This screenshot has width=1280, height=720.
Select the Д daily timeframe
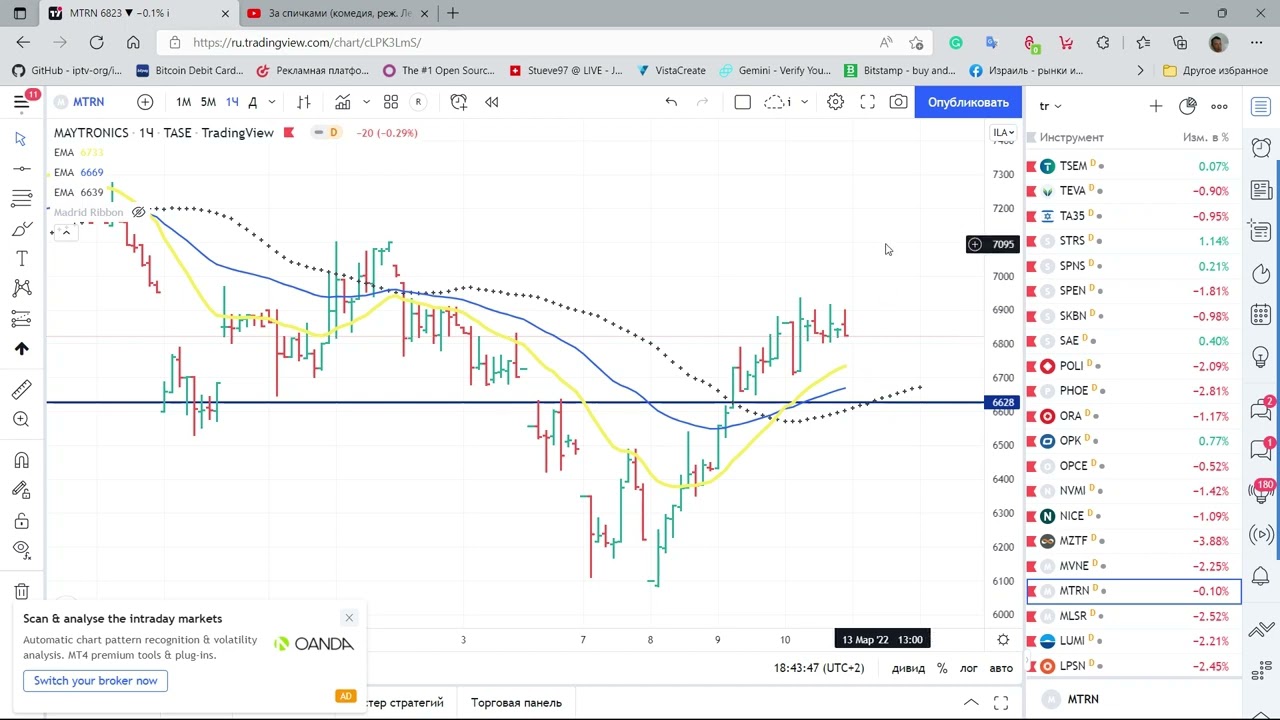252,102
